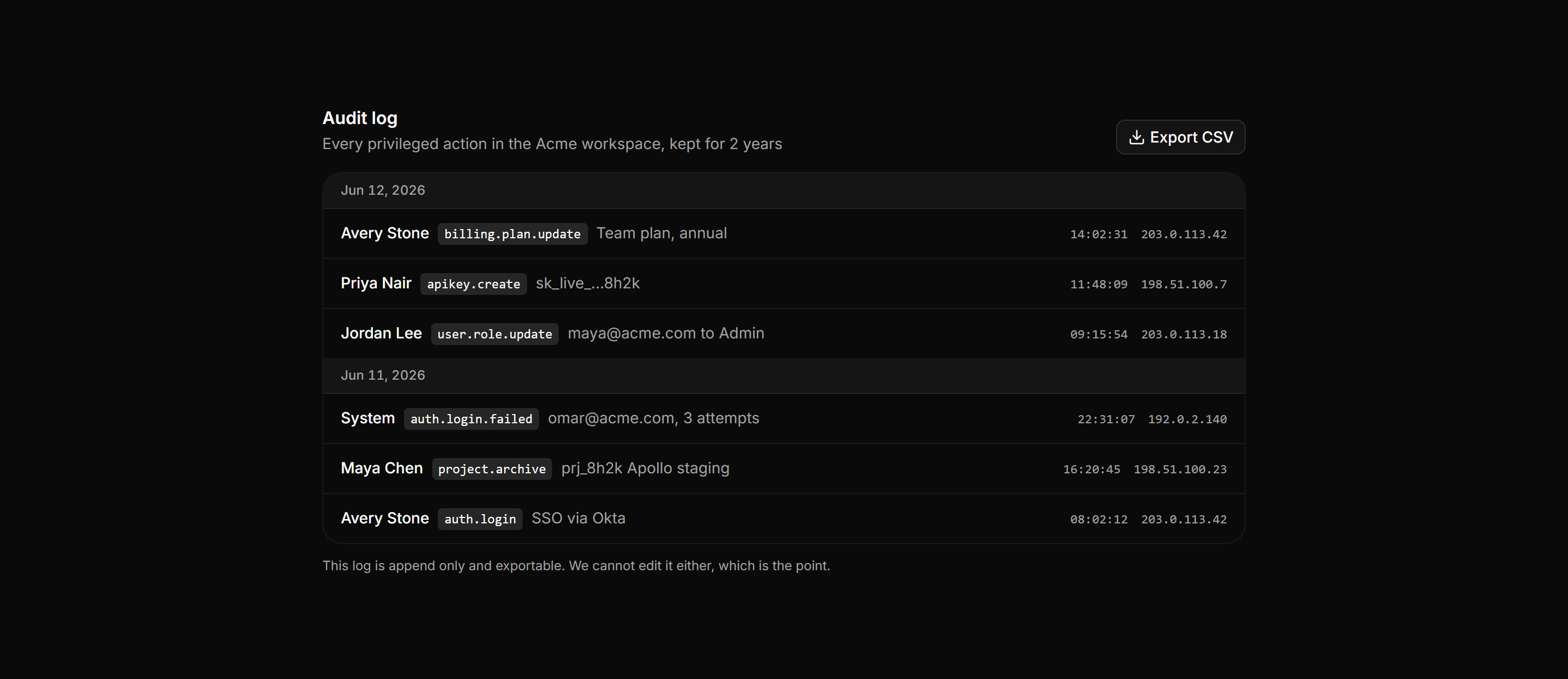Click IP address 203.0.113.18
The height and width of the screenshot is (679, 1568).
point(1184,334)
